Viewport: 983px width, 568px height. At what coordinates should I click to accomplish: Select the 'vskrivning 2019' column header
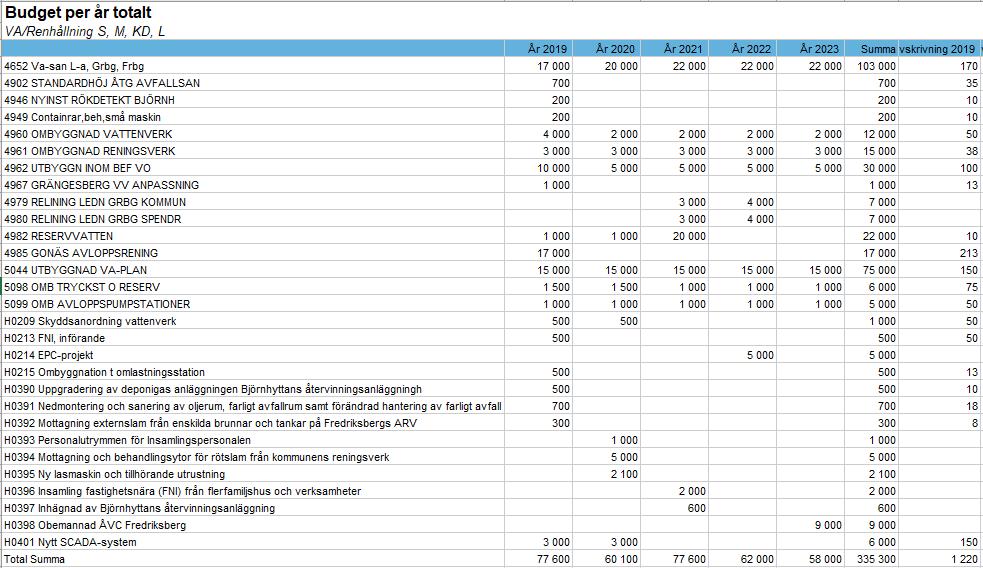point(937,49)
